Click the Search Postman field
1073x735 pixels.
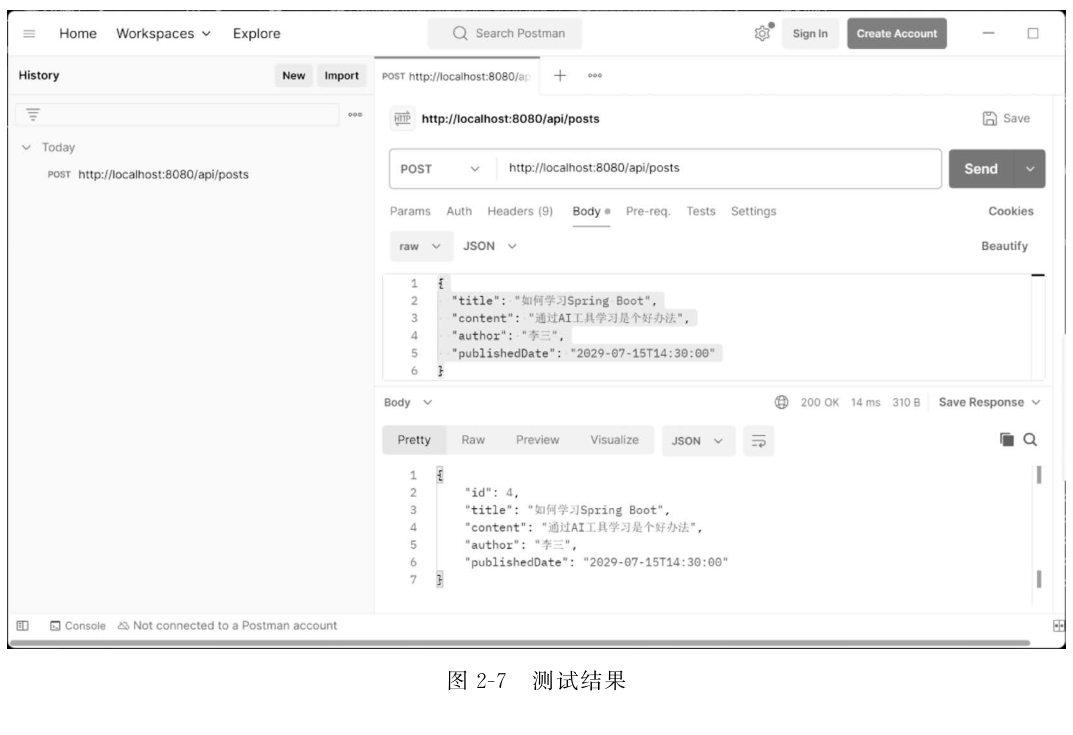(x=505, y=34)
